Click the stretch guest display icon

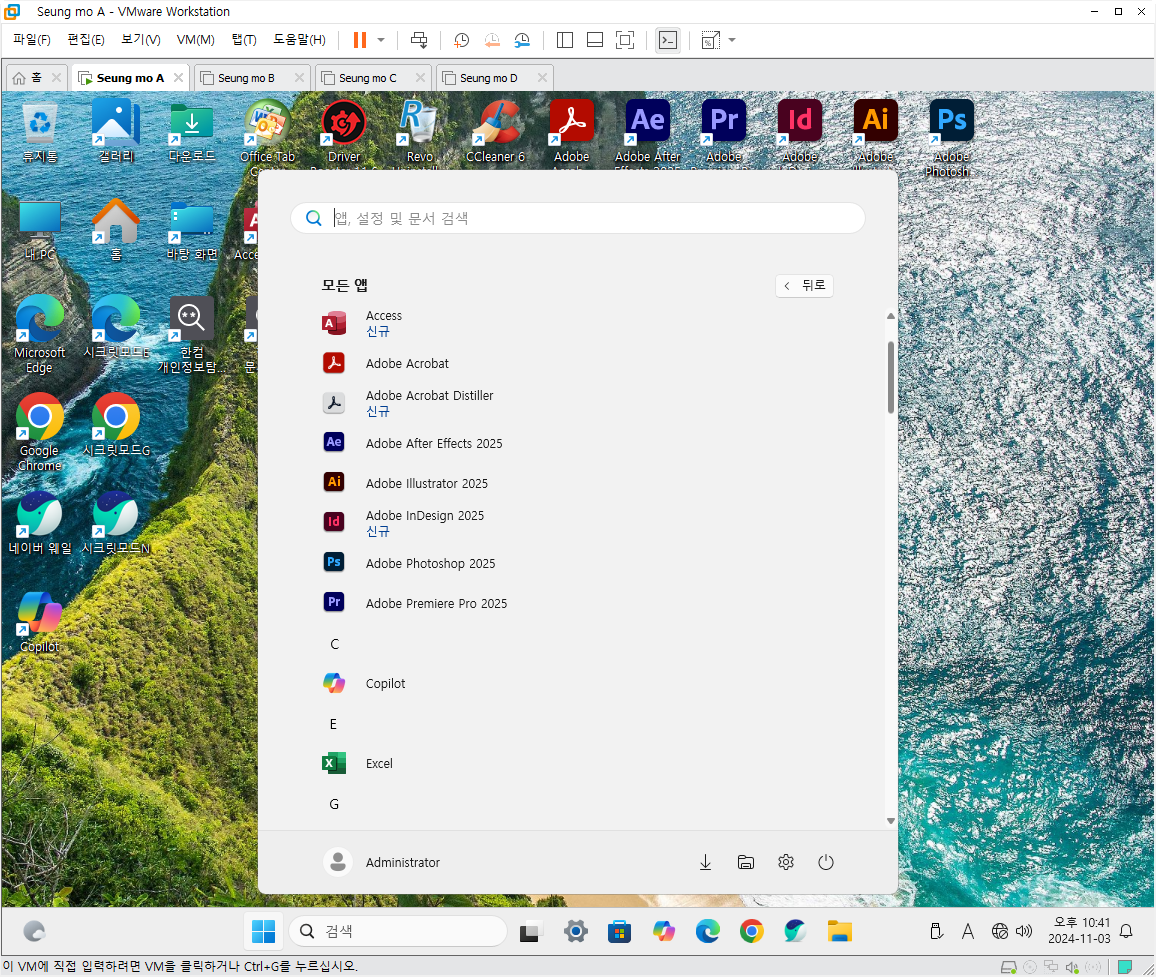pos(711,40)
